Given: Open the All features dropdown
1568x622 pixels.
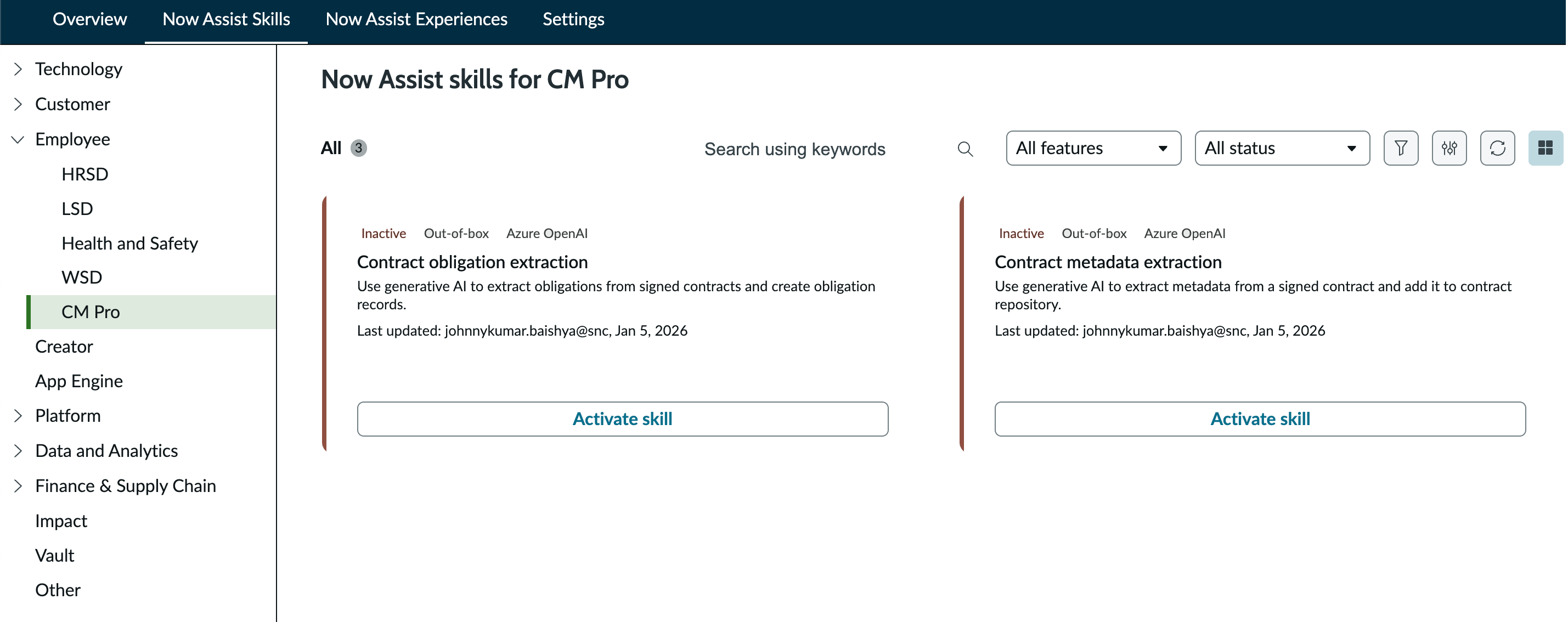Looking at the screenshot, I should 1093,148.
